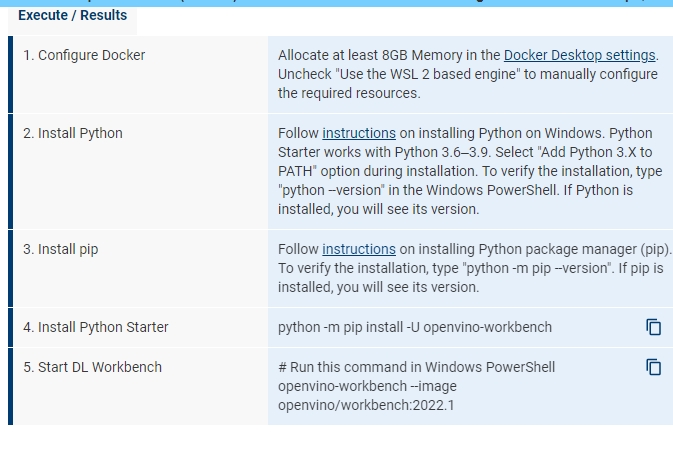Click the light blue header bar at top
The width and height of the screenshot is (673, 458).
click(336, 3)
